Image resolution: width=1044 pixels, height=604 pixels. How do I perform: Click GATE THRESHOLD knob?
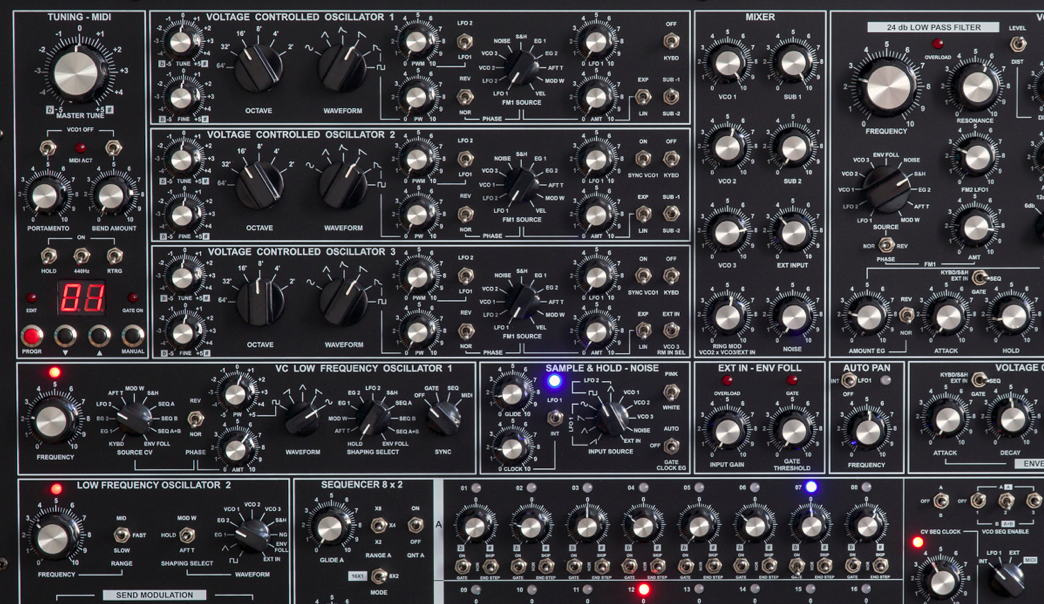click(792, 432)
